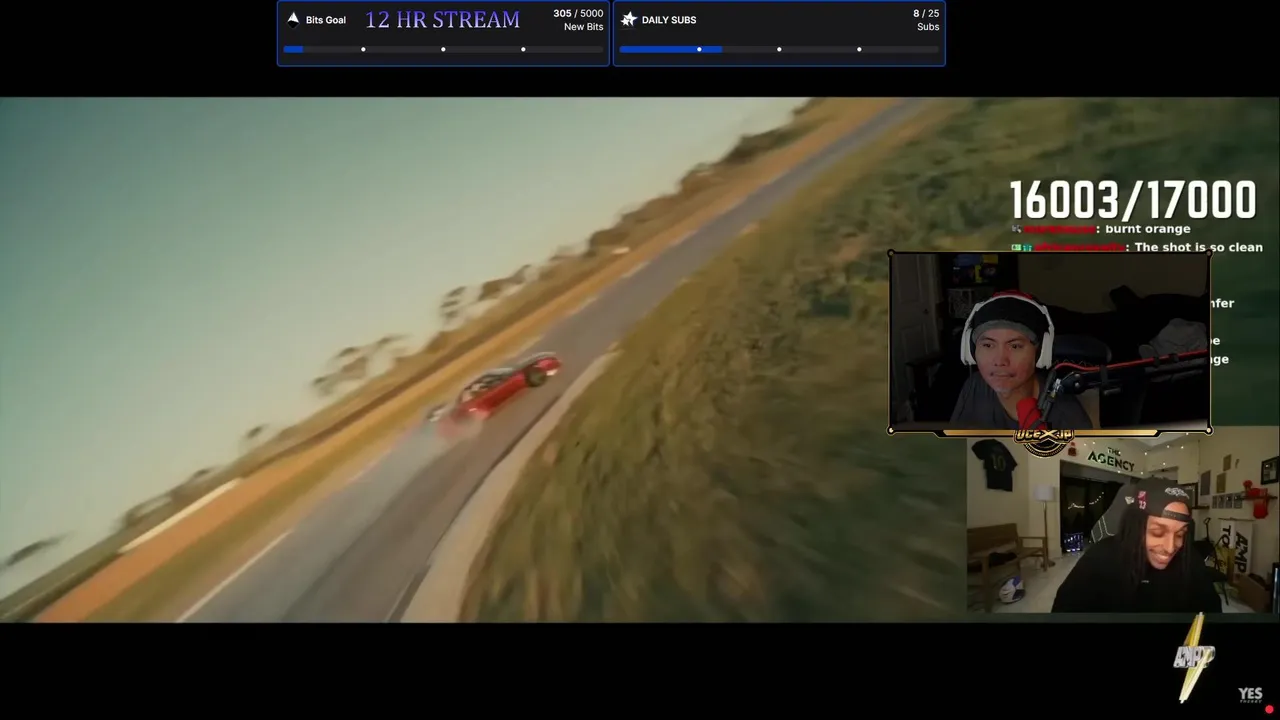Click the "305 / 5000" bits counter
The image size is (1280, 720).
click(x=578, y=14)
